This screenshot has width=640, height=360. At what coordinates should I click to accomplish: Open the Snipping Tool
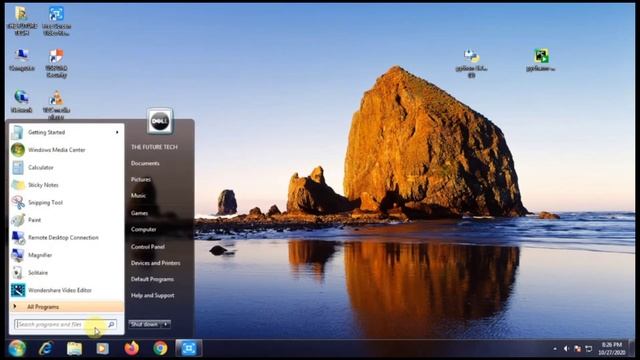coord(67,202)
